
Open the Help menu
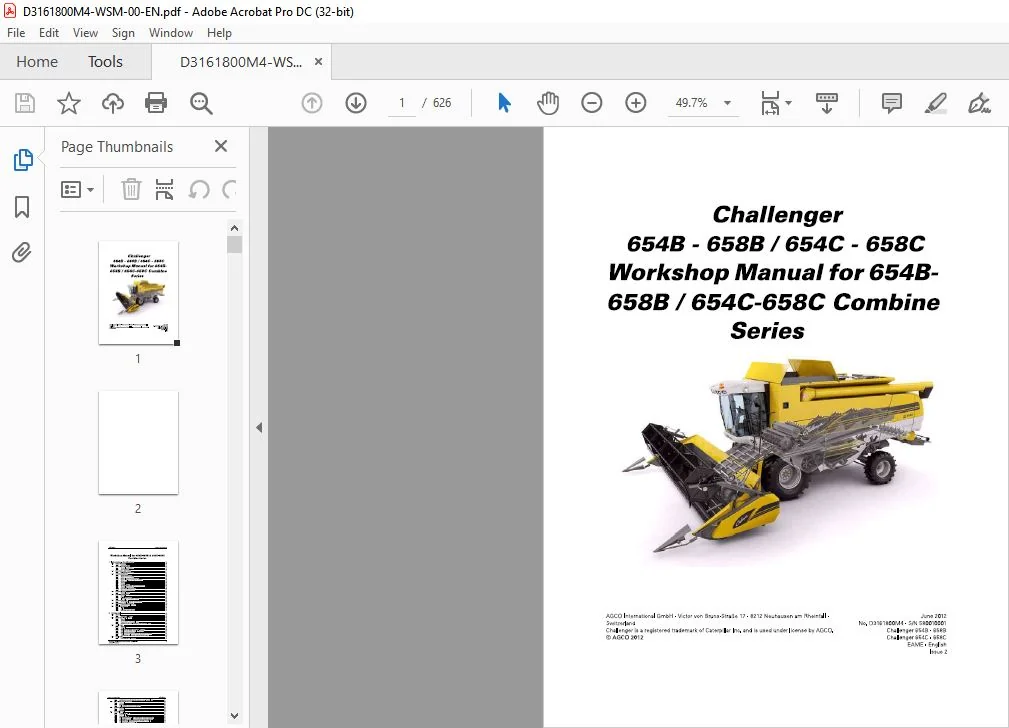(219, 33)
